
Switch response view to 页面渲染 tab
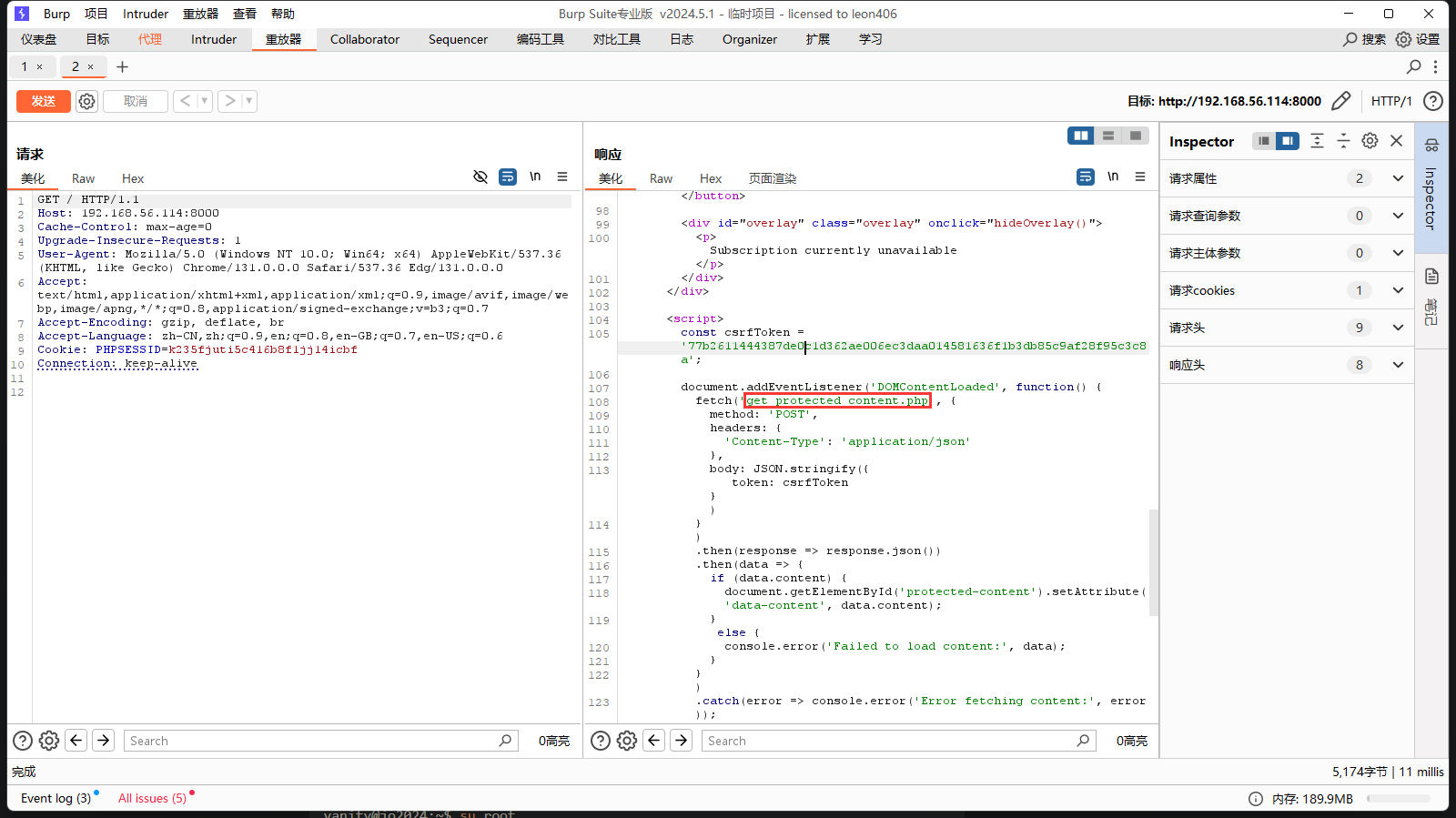coord(772,178)
